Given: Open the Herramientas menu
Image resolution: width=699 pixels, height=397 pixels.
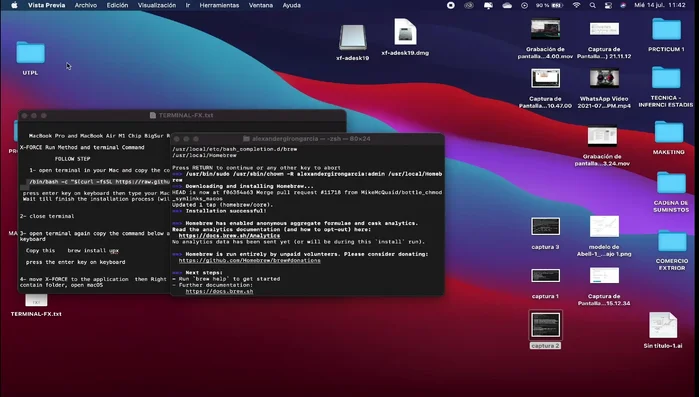Looking at the screenshot, I should pos(219,5).
